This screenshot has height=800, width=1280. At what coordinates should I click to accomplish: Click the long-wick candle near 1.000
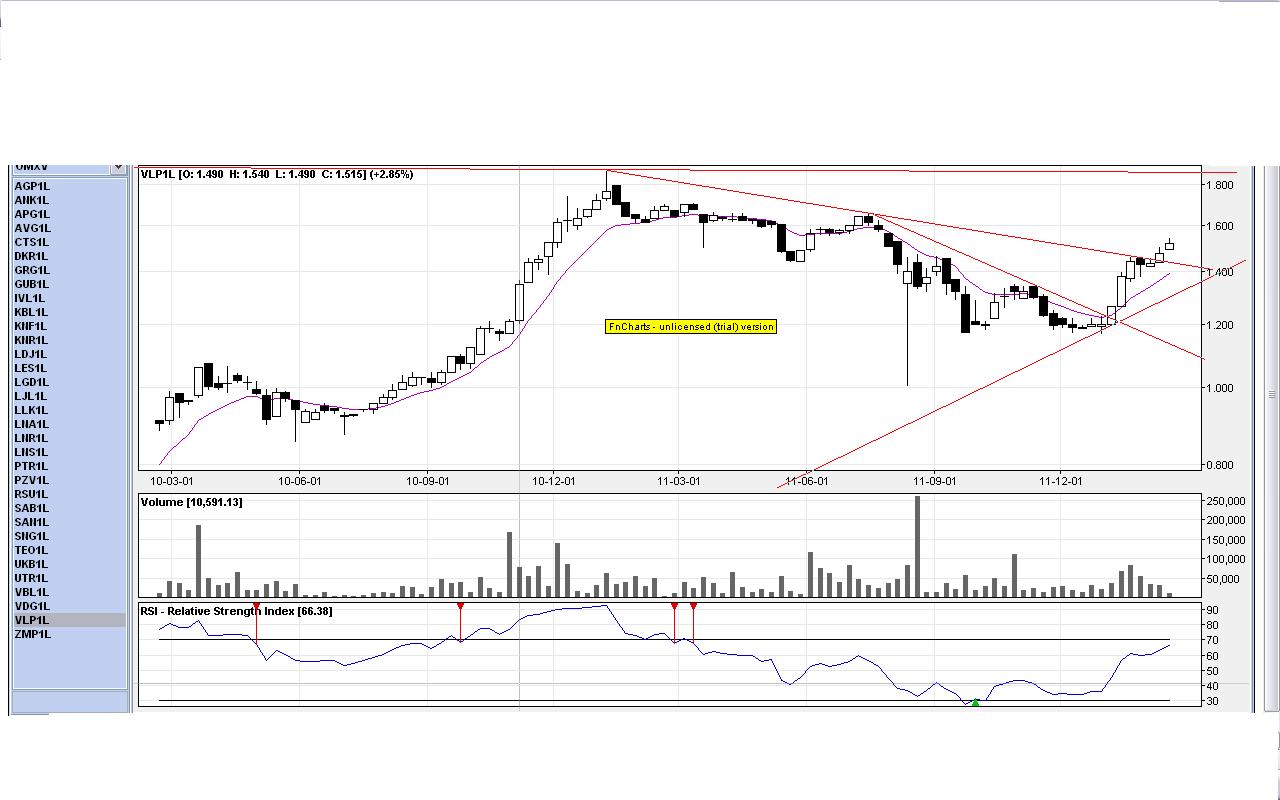pyautogui.click(x=907, y=322)
